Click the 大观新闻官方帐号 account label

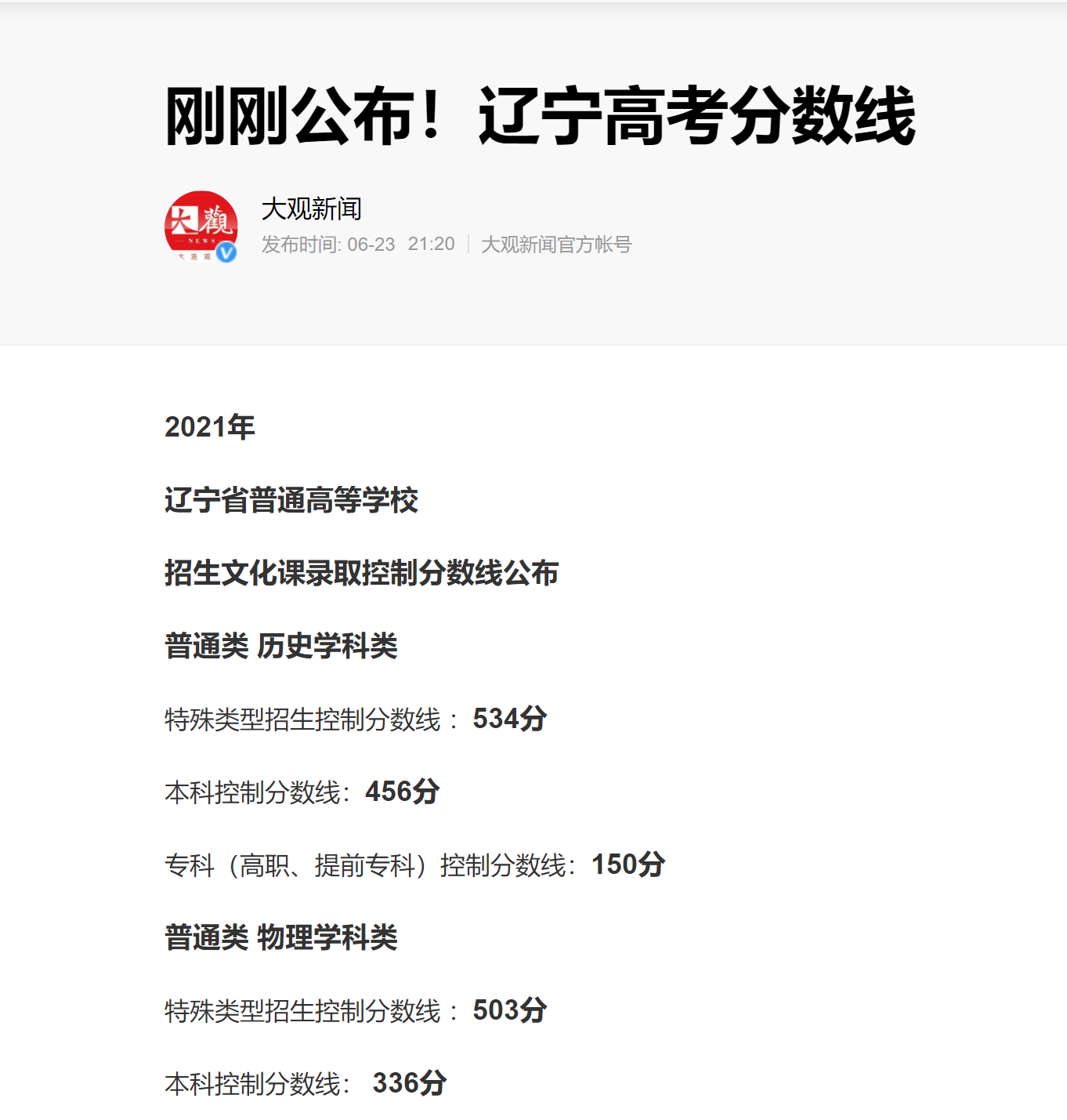click(558, 245)
